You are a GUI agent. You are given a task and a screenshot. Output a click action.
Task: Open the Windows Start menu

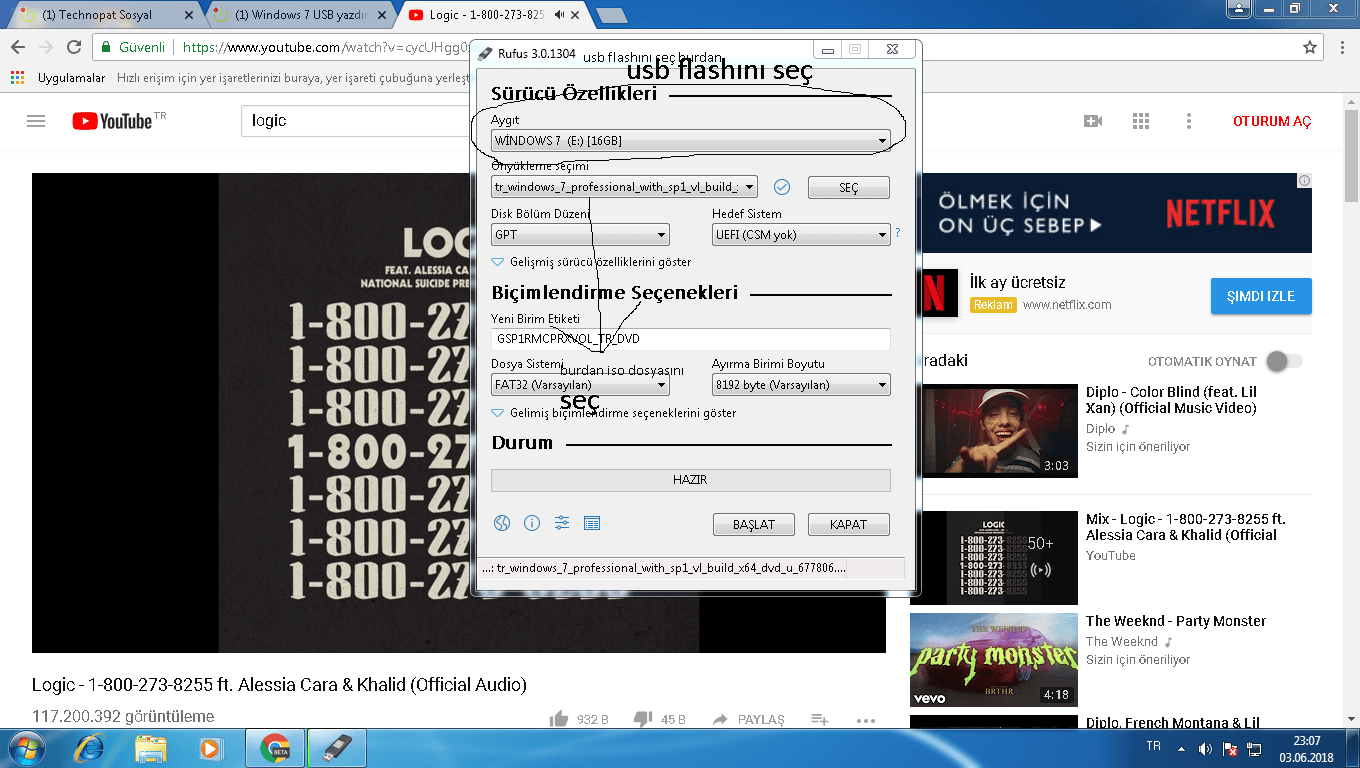[x=27, y=747]
